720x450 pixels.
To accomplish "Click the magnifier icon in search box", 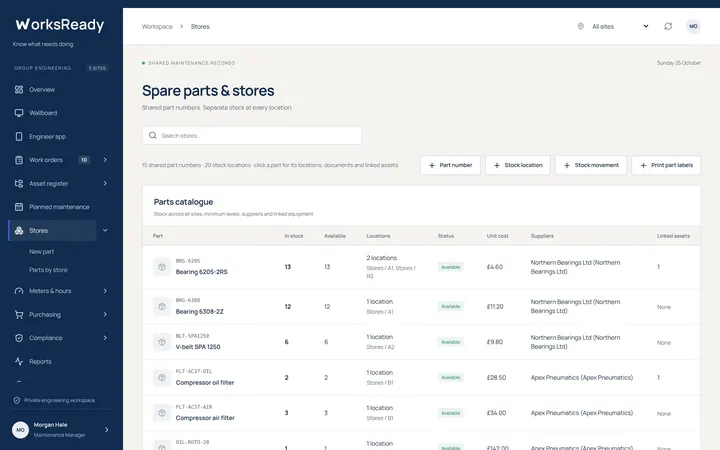I will 152,135.
